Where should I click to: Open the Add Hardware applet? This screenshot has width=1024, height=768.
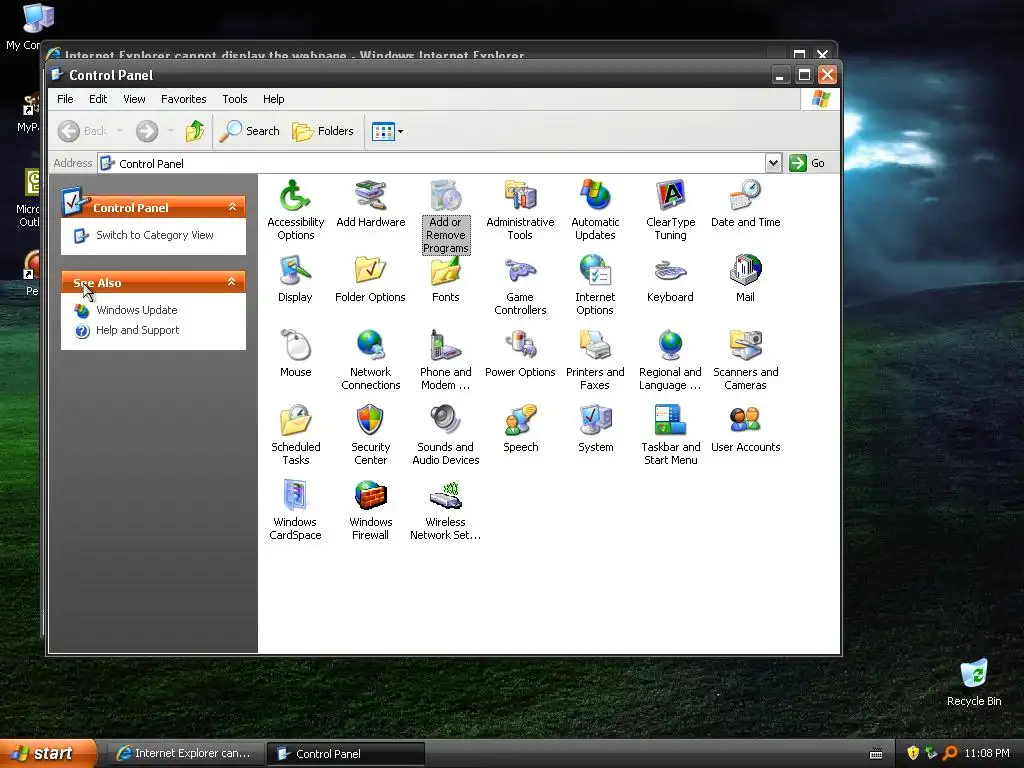(x=370, y=196)
